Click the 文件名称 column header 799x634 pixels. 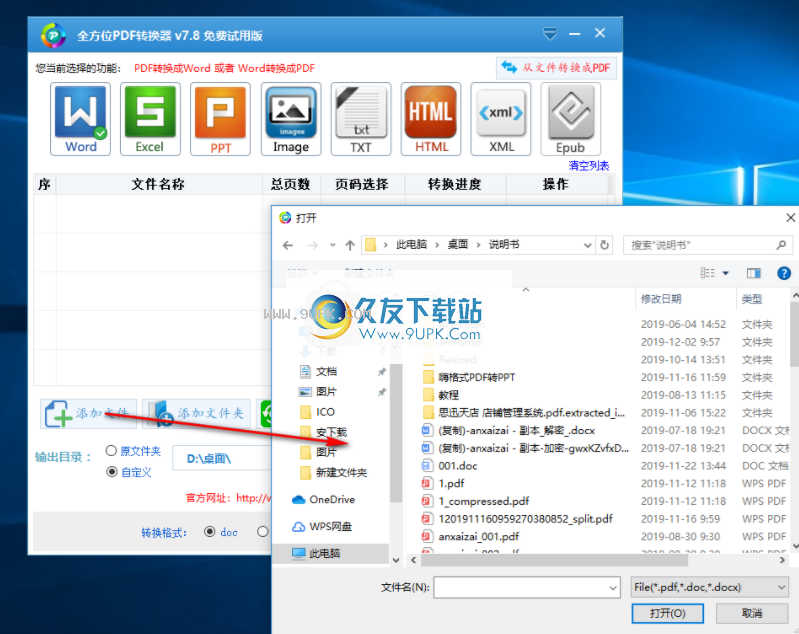point(158,184)
